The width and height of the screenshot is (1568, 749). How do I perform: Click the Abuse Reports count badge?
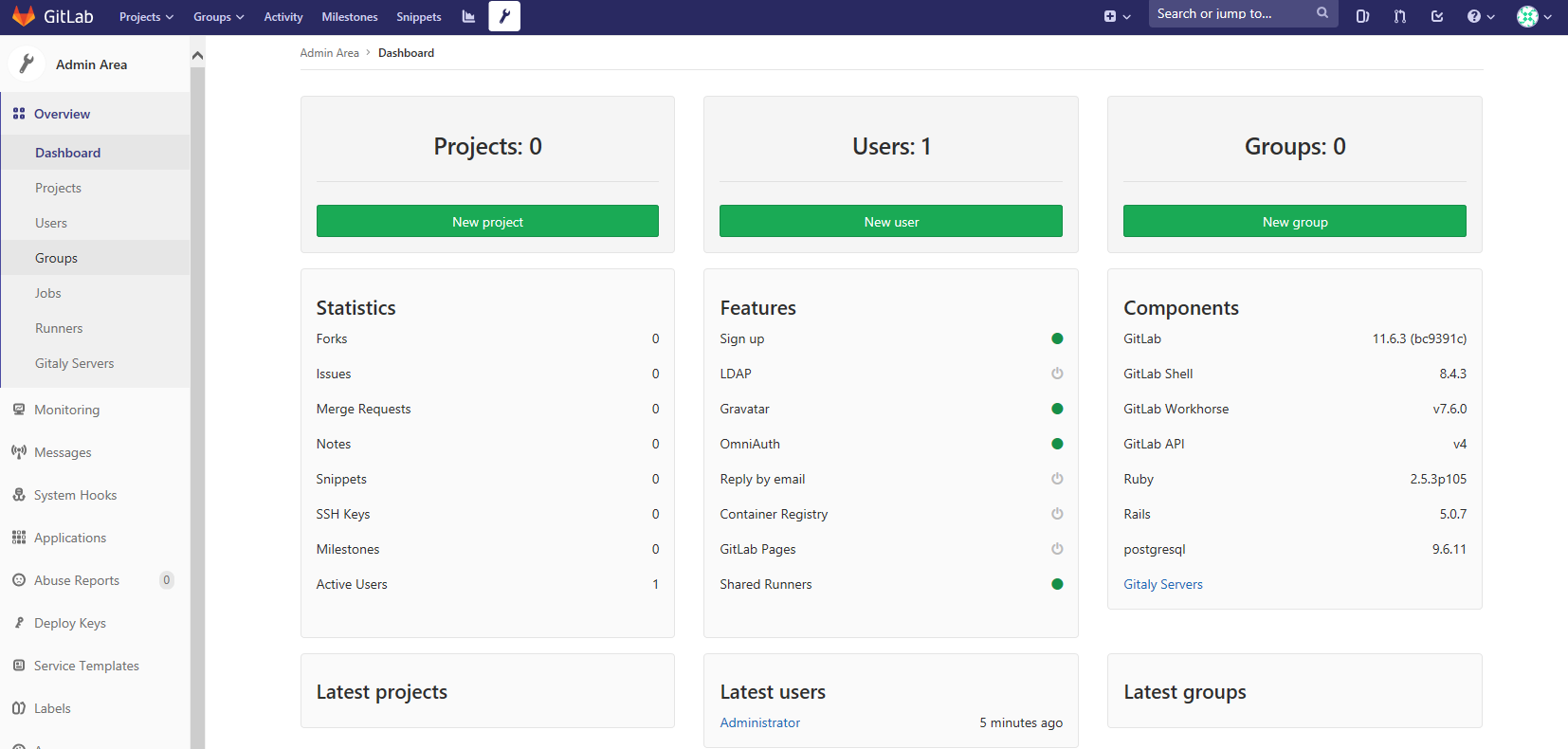pyautogui.click(x=167, y=580)
